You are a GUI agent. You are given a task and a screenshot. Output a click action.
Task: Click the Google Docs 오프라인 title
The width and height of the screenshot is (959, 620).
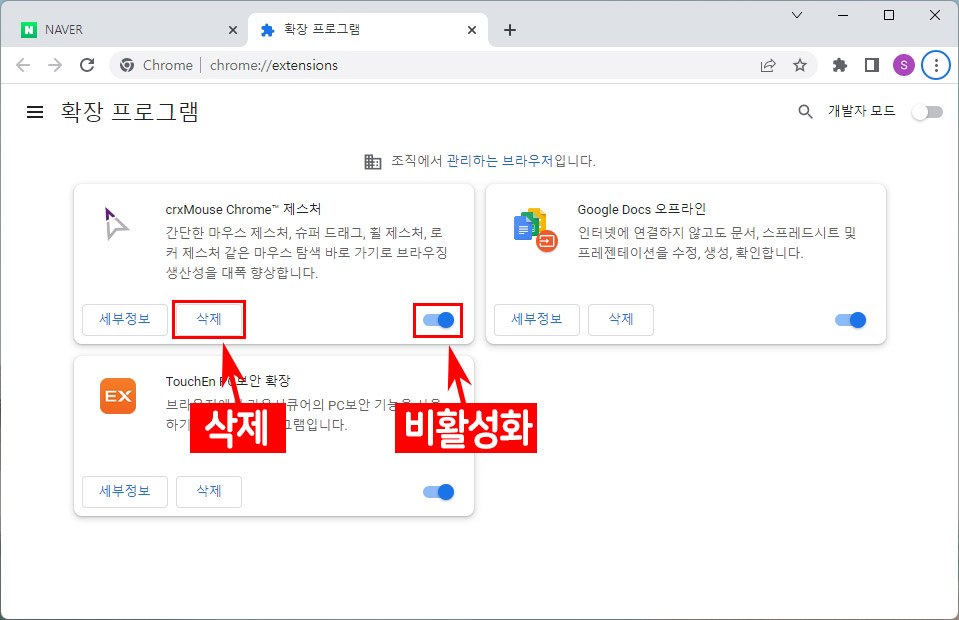(642, 209)
